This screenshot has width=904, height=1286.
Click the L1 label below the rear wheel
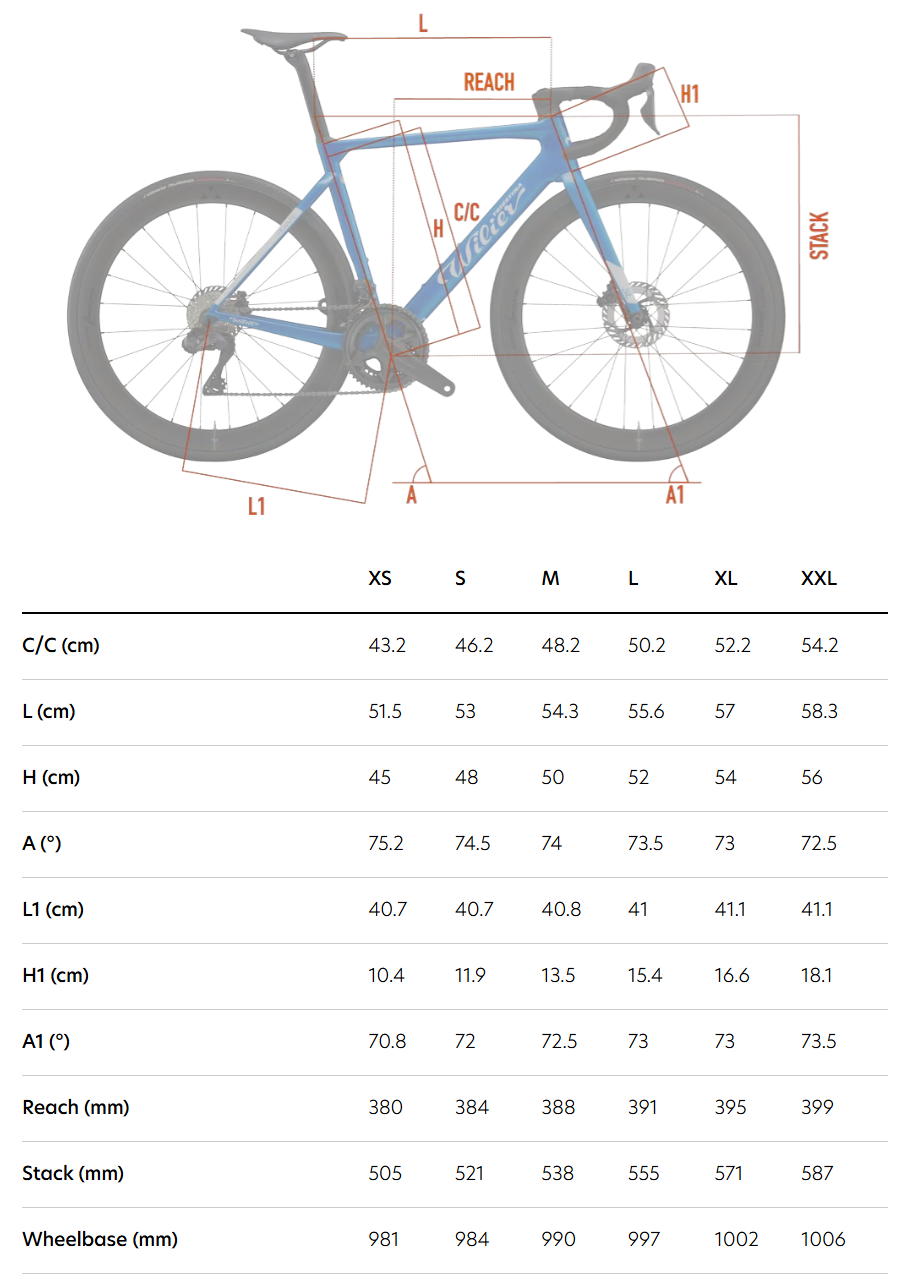tap(257, 506)
